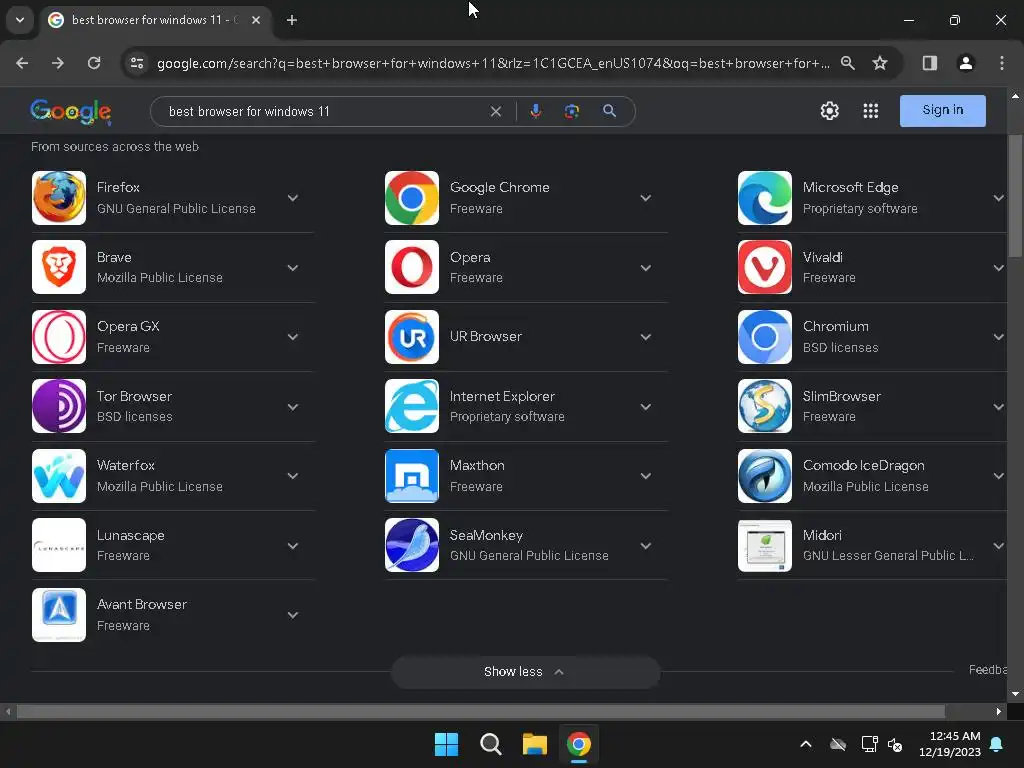The image size is (1024, 768).
Task: Go forward one page
Action: (58, 63)
